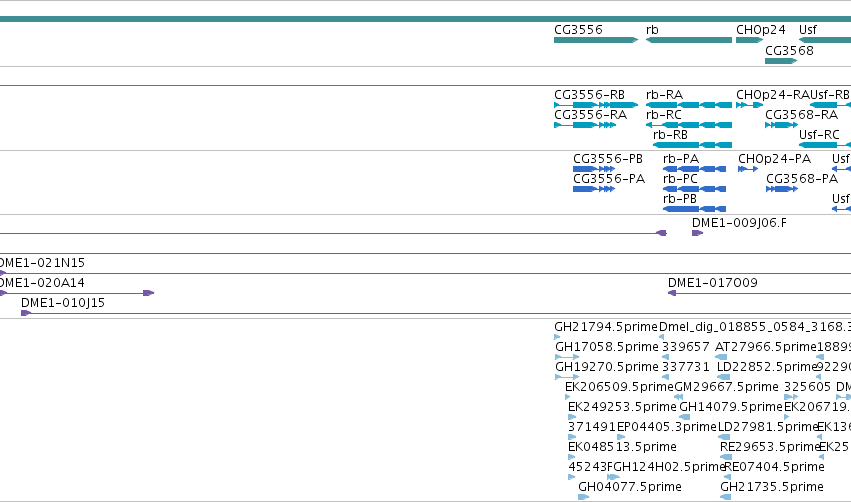Select the CG3568-PA protein glyph
851x502 pixels.
pos(782,189)
